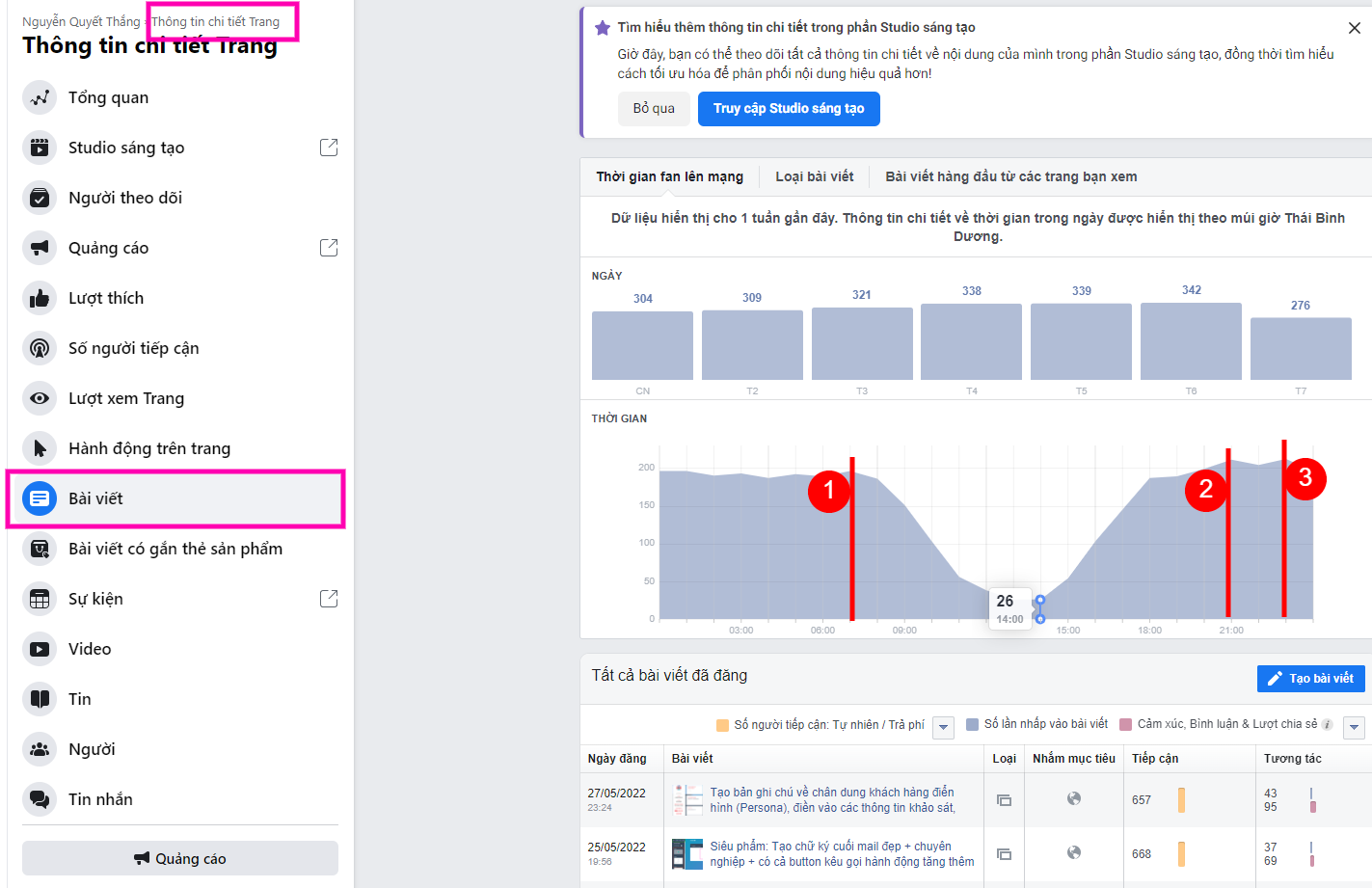Open external link icon beside Studio sáng tạo
Viewport: 1372px width, 888px height.
coord(329,148)
